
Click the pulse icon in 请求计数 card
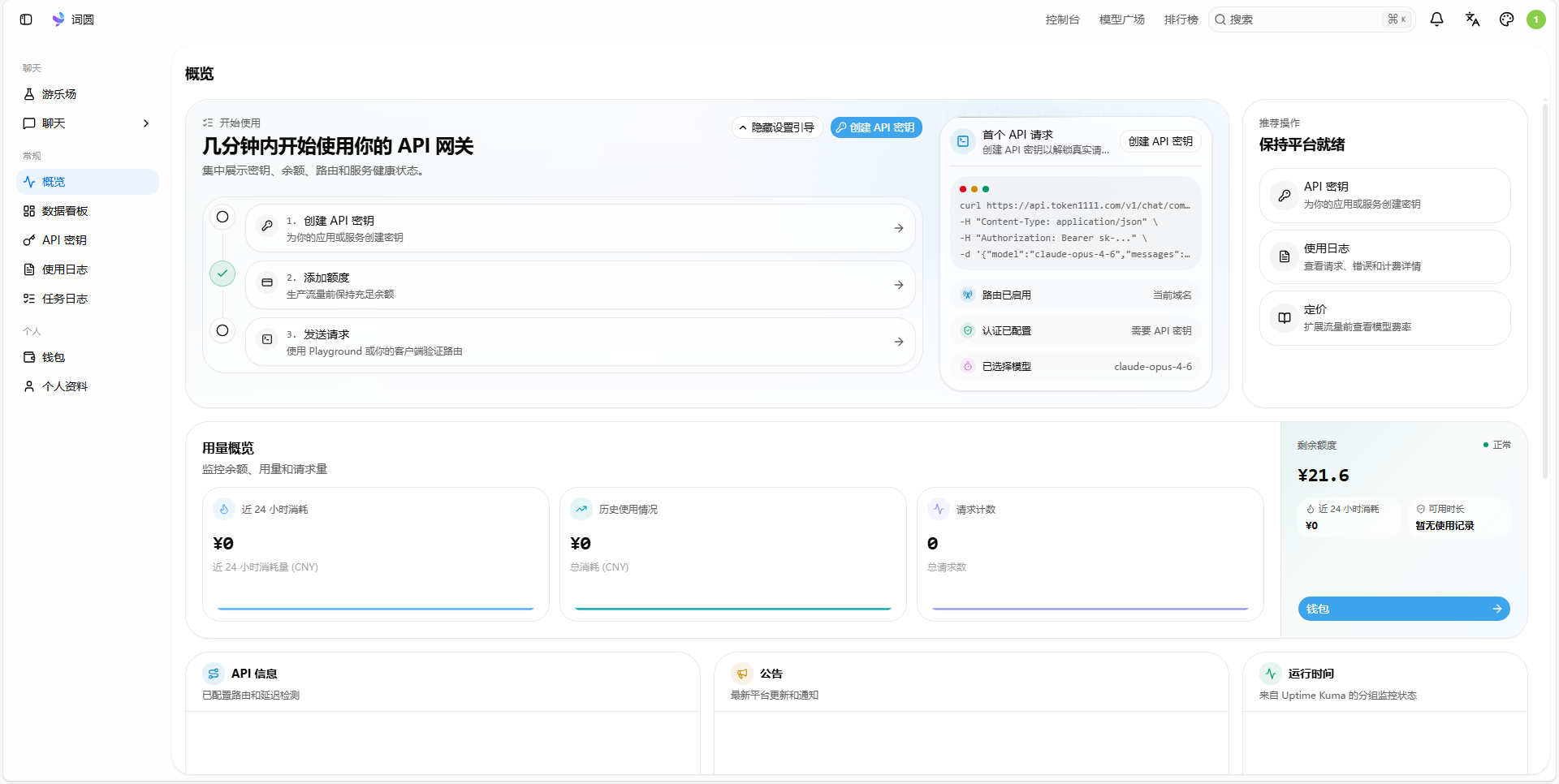tap(939, 509)
